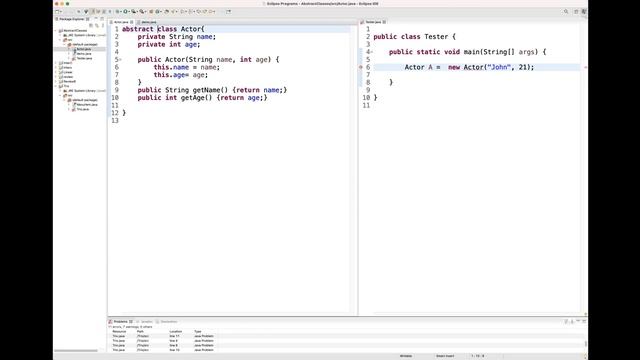Close the Actor.java tab
Image resolution: width=640 pixels, height=360 pixels.
pyautogui.click(x=131, y=22)
